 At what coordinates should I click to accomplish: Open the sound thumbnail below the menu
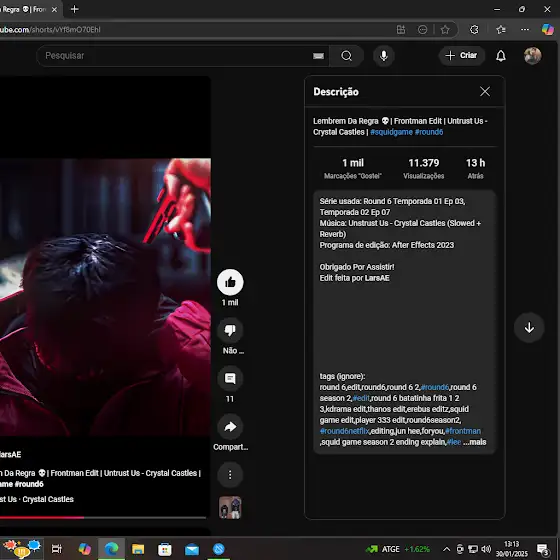230,508
